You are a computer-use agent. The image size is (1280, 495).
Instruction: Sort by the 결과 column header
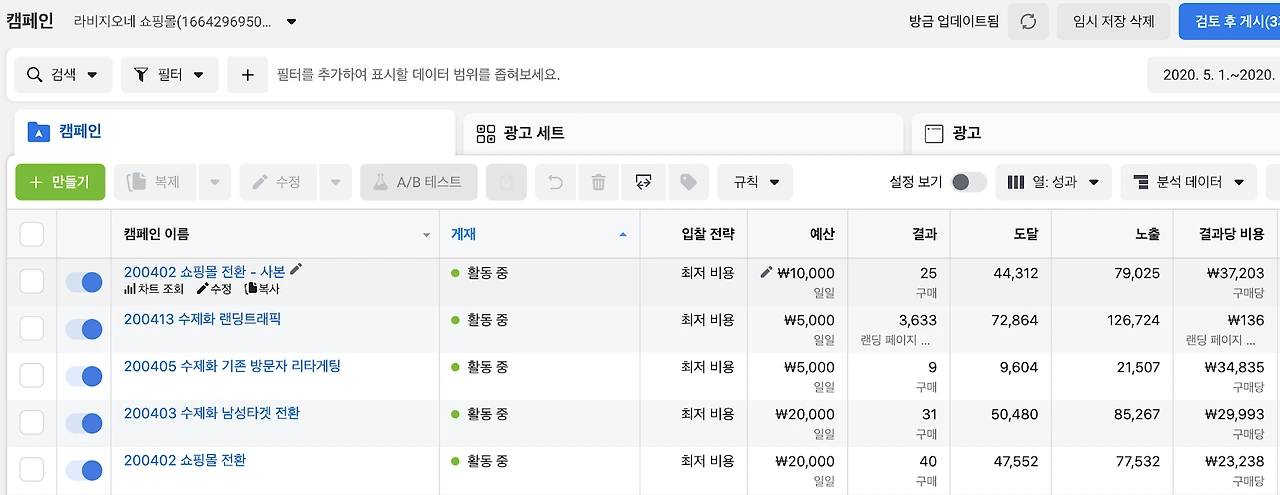[897, 234]
